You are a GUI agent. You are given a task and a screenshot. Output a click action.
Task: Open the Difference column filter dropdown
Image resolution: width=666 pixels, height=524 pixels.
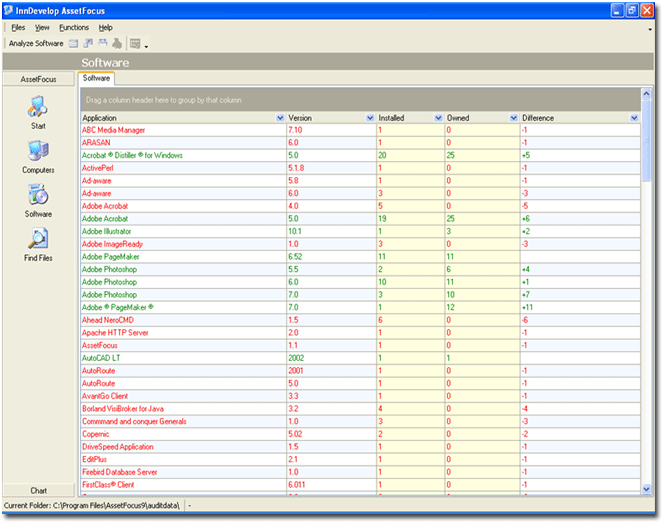point(634,118)
